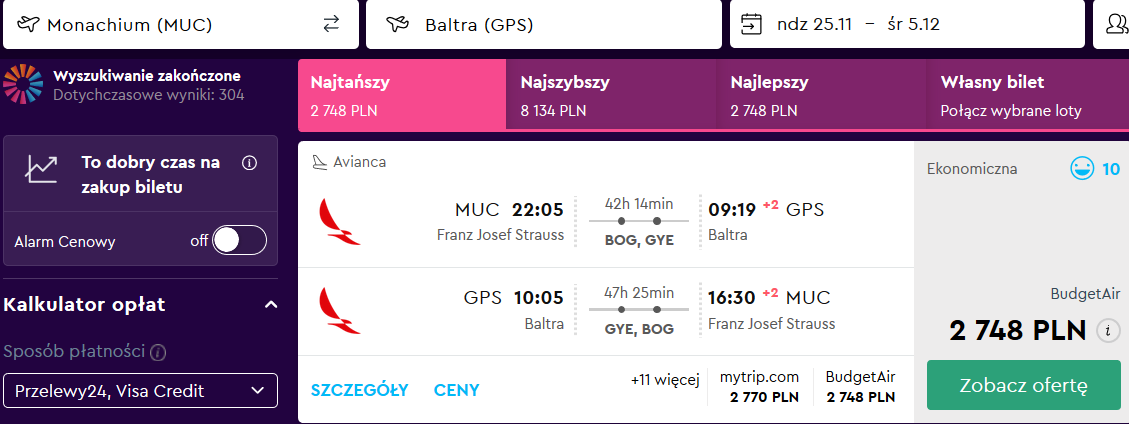The height and width of the screenshot is (424, 1129).
Task: Click info icon next to the price advice
Action: (250, 163)
